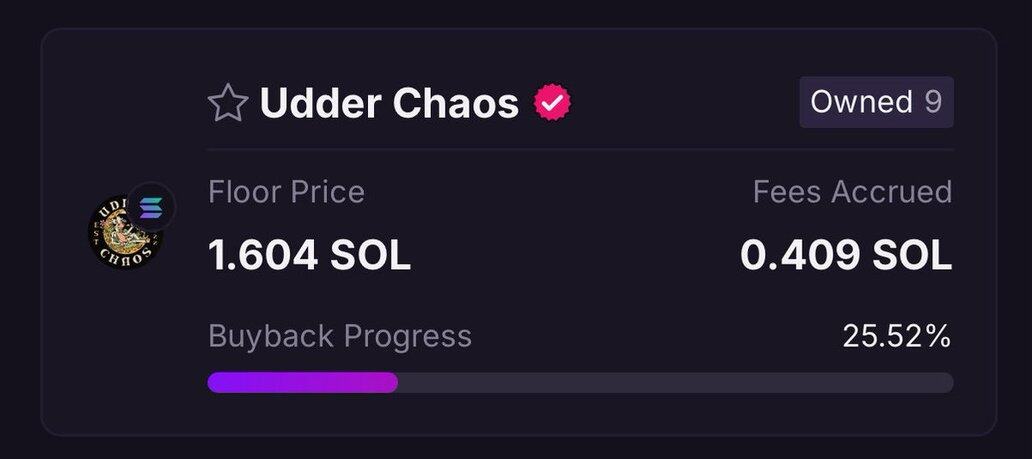Viewport: 1032px width, 459px height.
Task: Select the Fees Accrued label
Action: tap(852, 191)
